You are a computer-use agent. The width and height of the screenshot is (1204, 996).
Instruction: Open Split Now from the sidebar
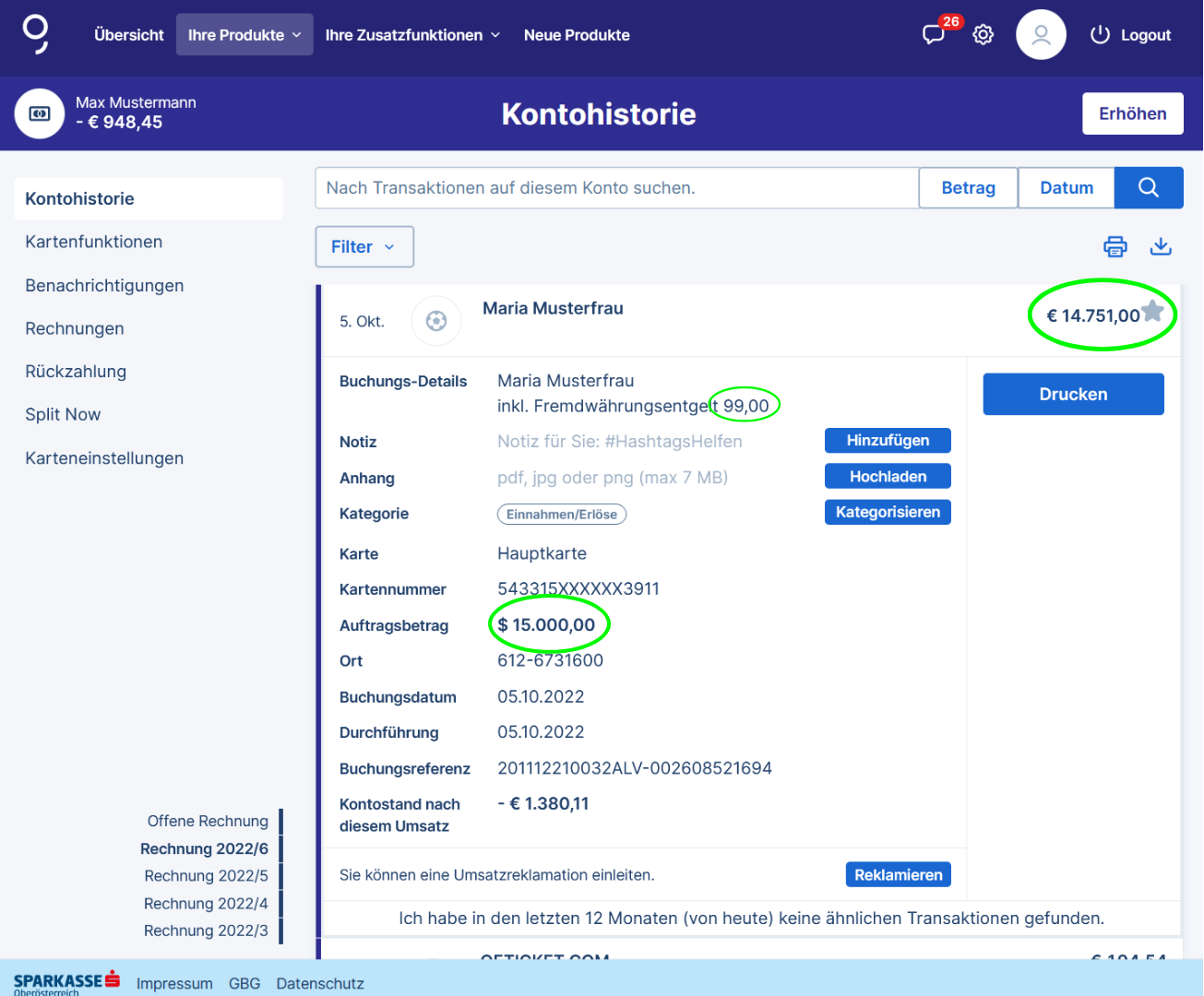(x=63, y=415)
